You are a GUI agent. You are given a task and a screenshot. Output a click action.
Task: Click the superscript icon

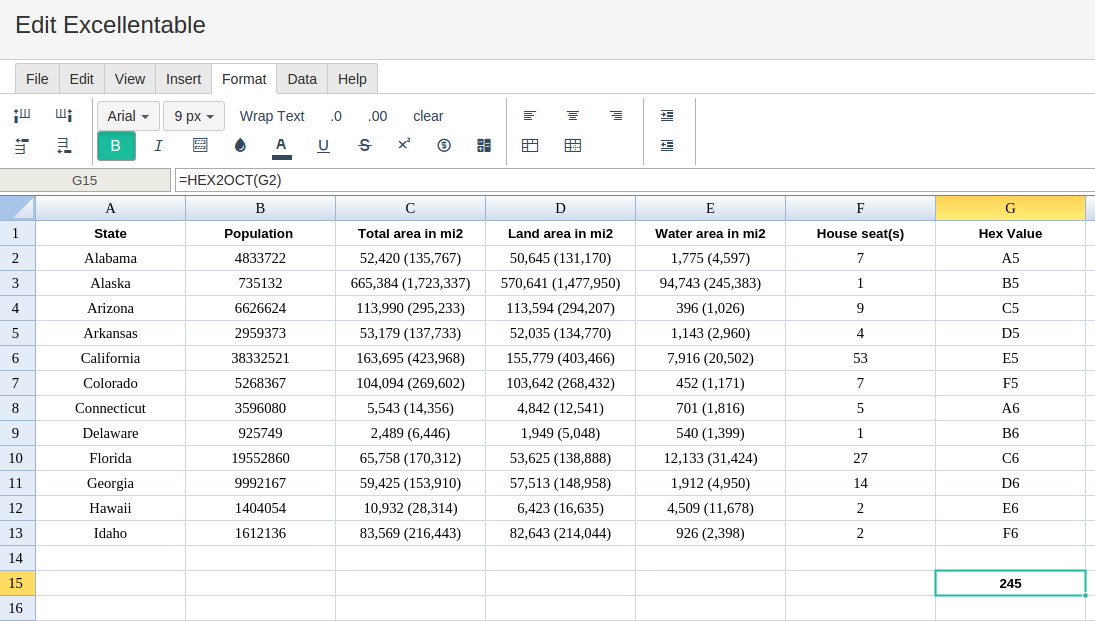[404, 145]
